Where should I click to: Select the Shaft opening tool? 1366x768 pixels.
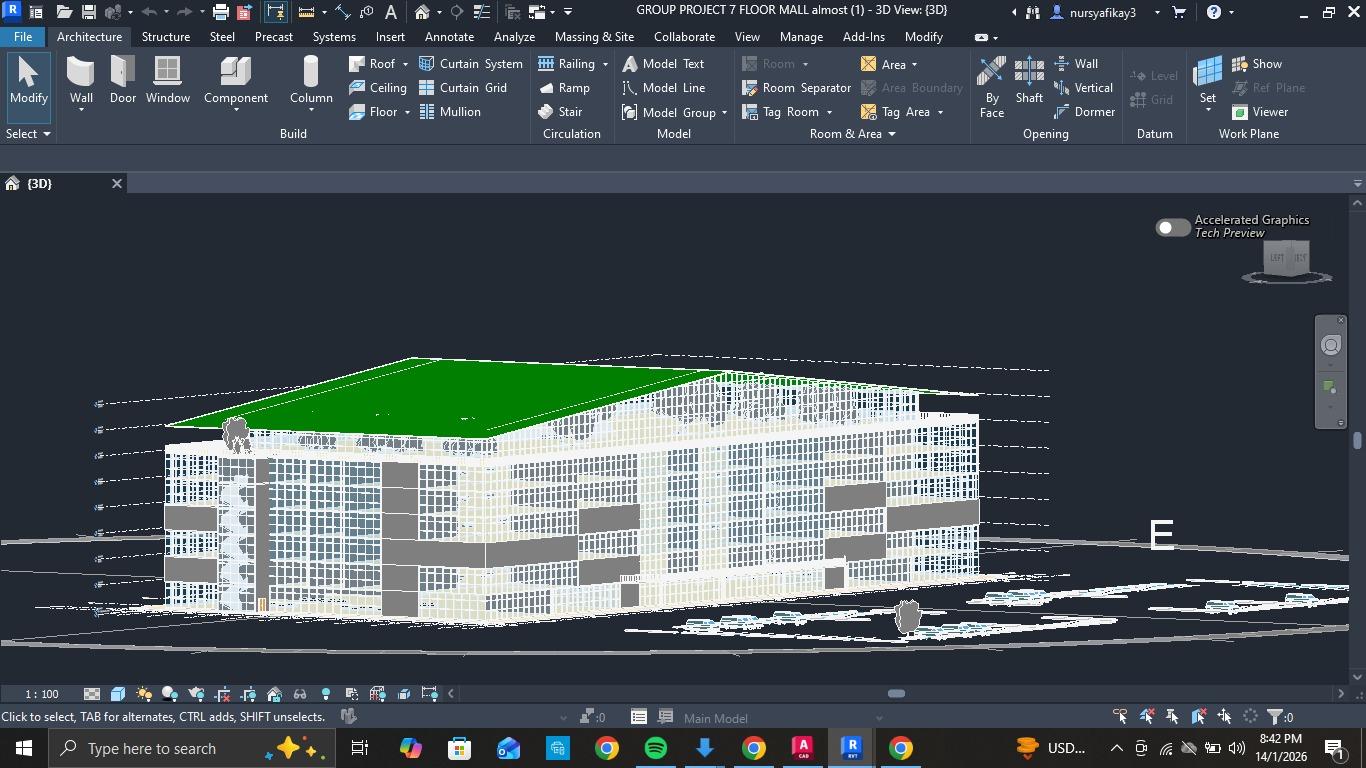tap(1029, 80)
